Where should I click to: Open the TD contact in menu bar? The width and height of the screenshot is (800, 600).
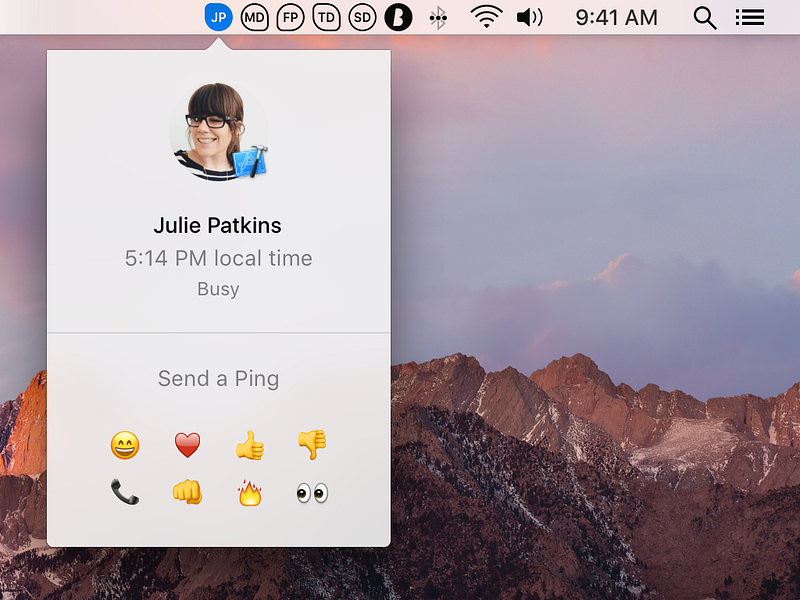326,18
